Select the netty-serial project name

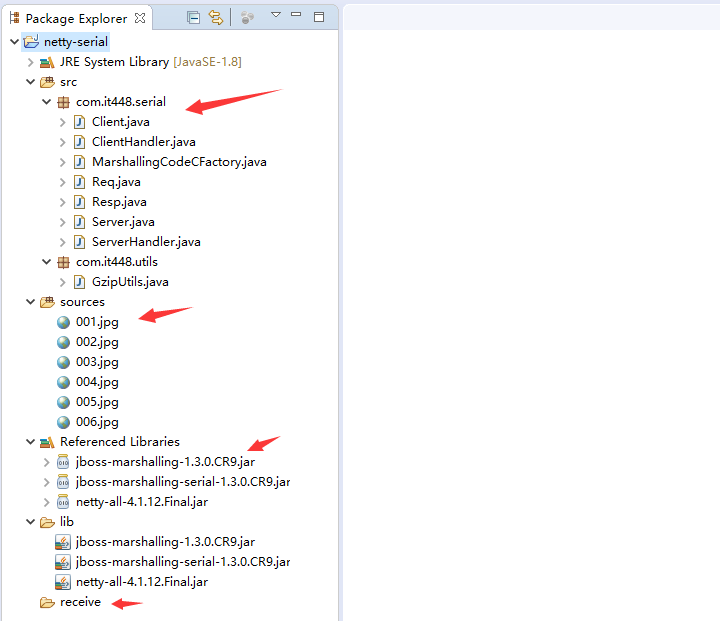tap(76, 42)
